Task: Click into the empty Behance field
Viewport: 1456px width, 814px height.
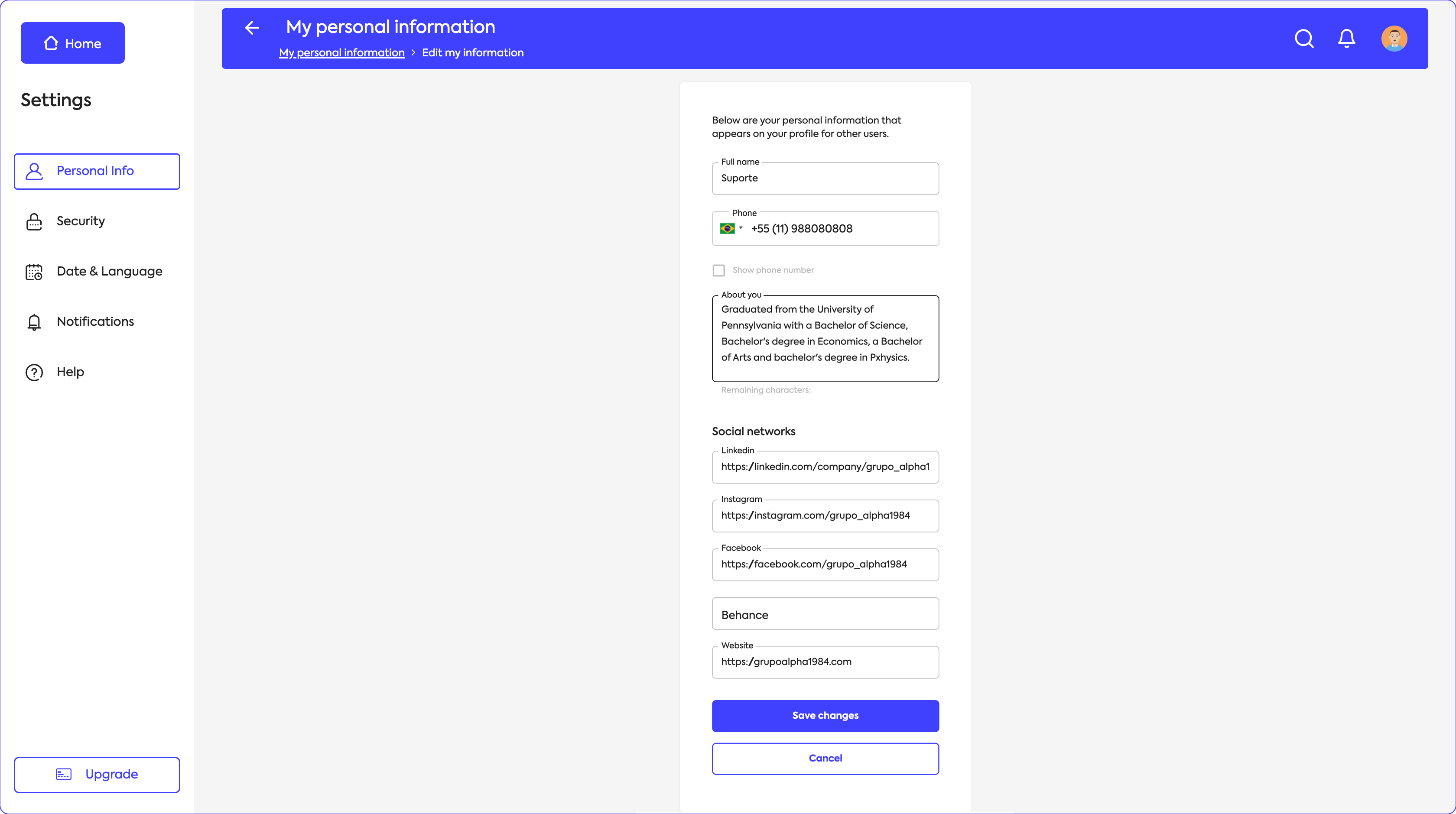Action: [x=825, y=614]
